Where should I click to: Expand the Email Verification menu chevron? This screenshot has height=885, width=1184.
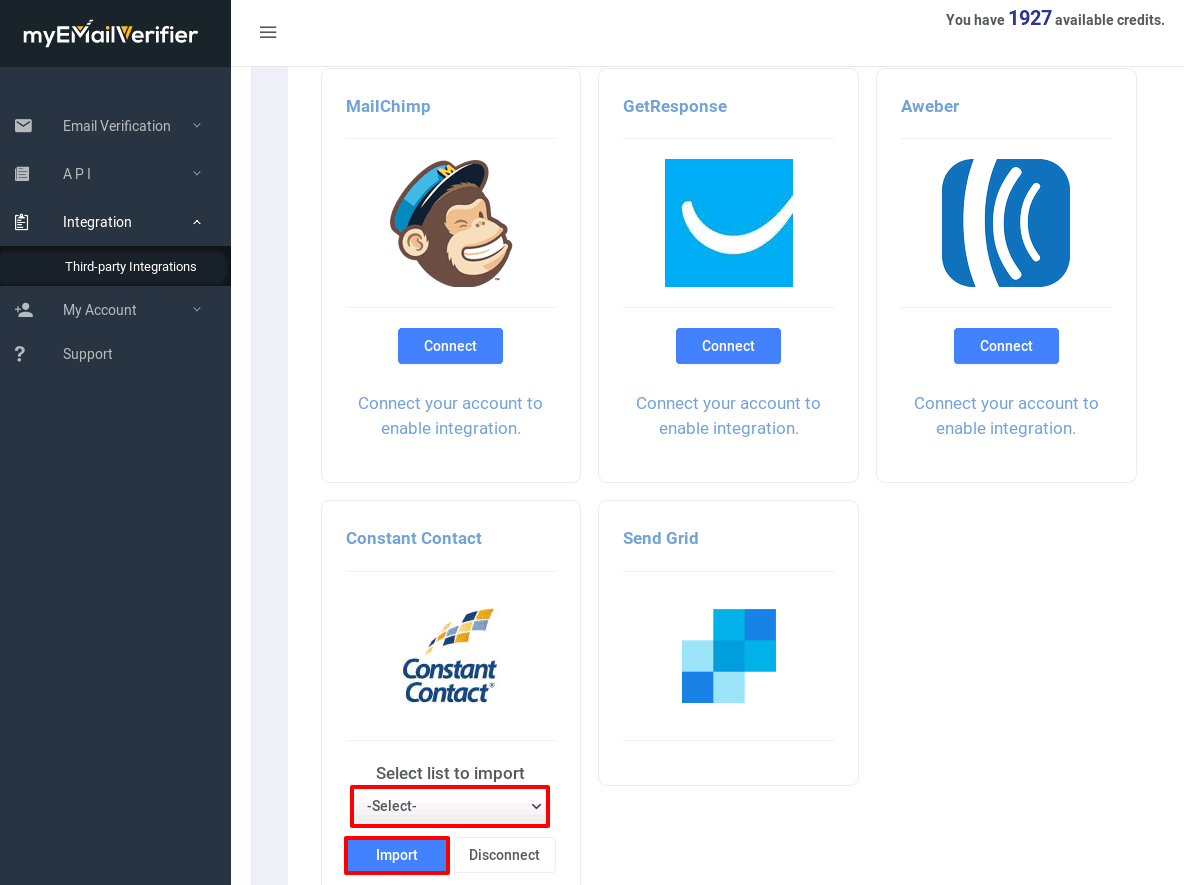pos(197,125)
